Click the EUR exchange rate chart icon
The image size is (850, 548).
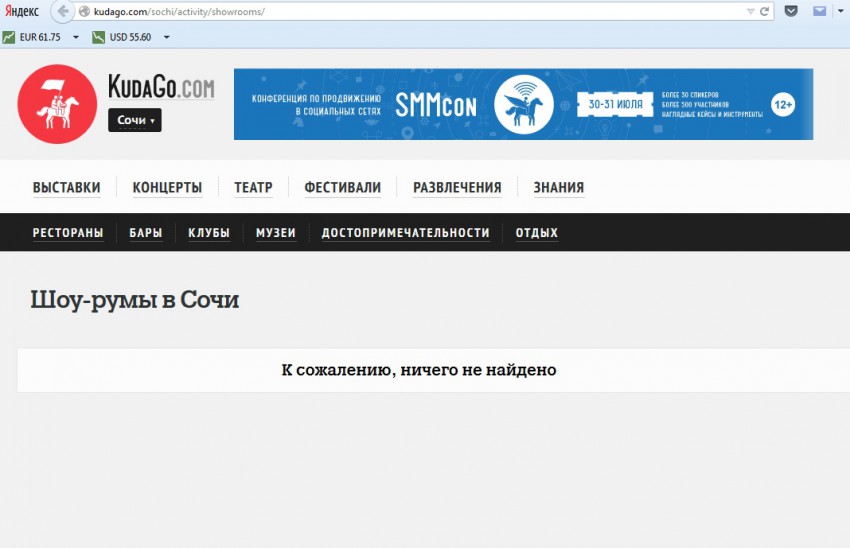[x=9, y=37]
